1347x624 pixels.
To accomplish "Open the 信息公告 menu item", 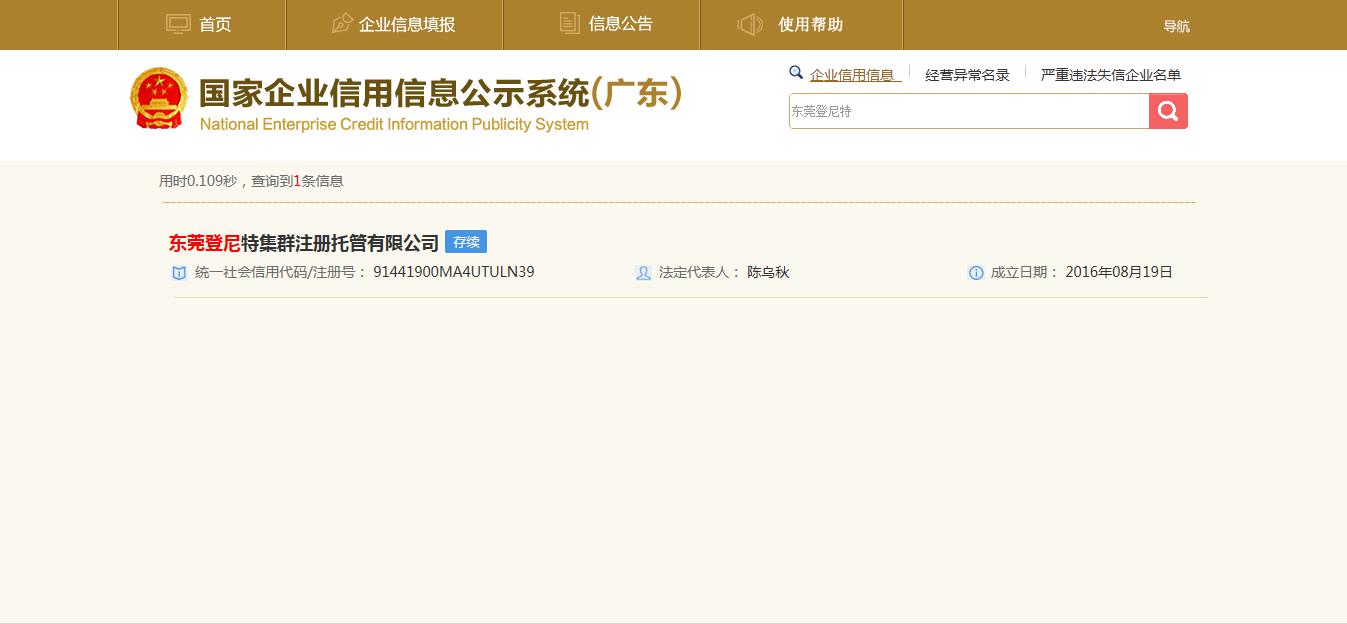I will coord(621,24).
